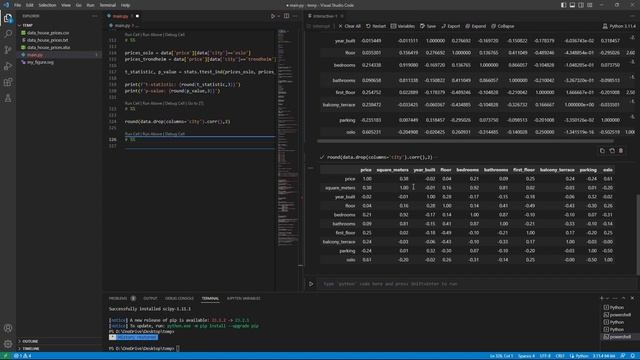Click Interrupt in interactive toolbar
The height and width of the screenshot is (360, 640).
tap(318, 26)
